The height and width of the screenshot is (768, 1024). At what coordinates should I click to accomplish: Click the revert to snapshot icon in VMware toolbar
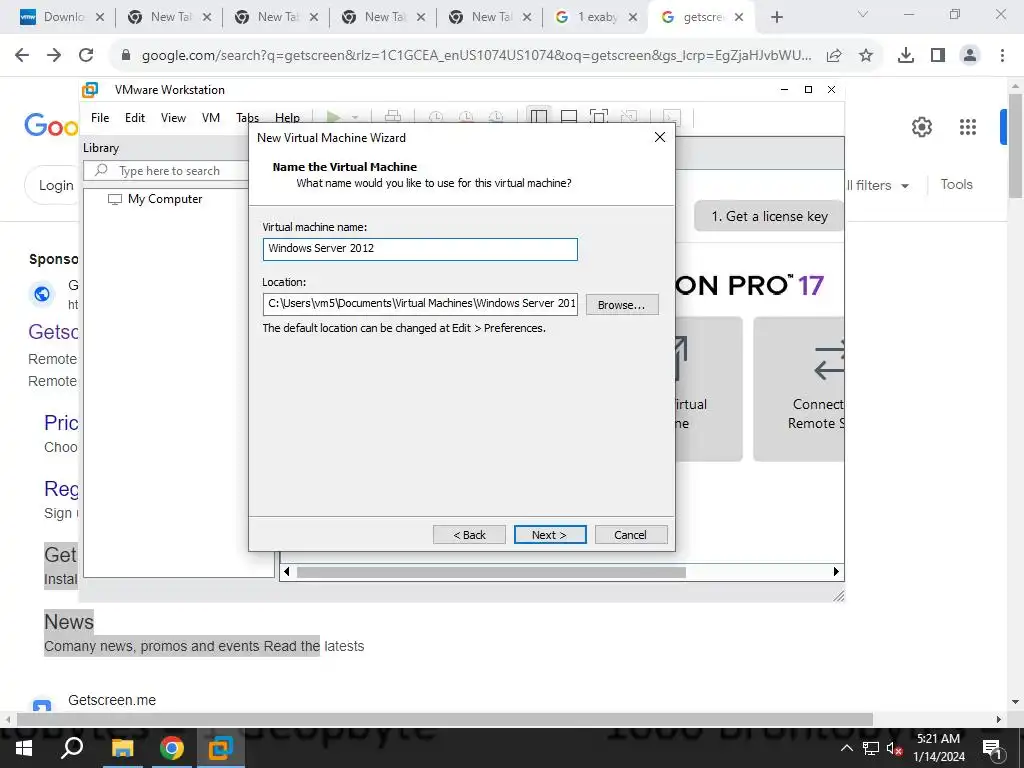click(466, 118)
